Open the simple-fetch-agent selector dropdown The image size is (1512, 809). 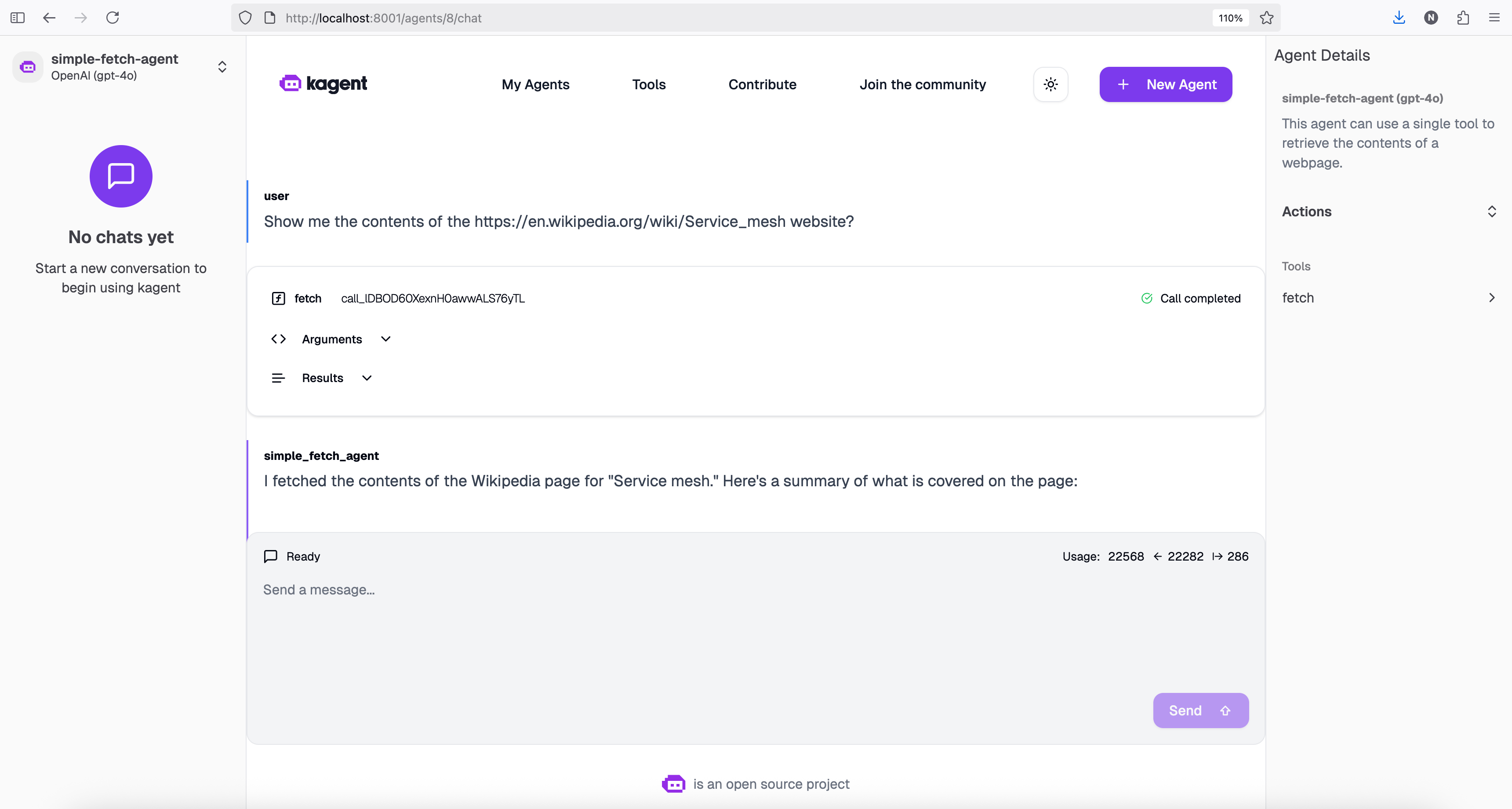click(x=222, y=67)
